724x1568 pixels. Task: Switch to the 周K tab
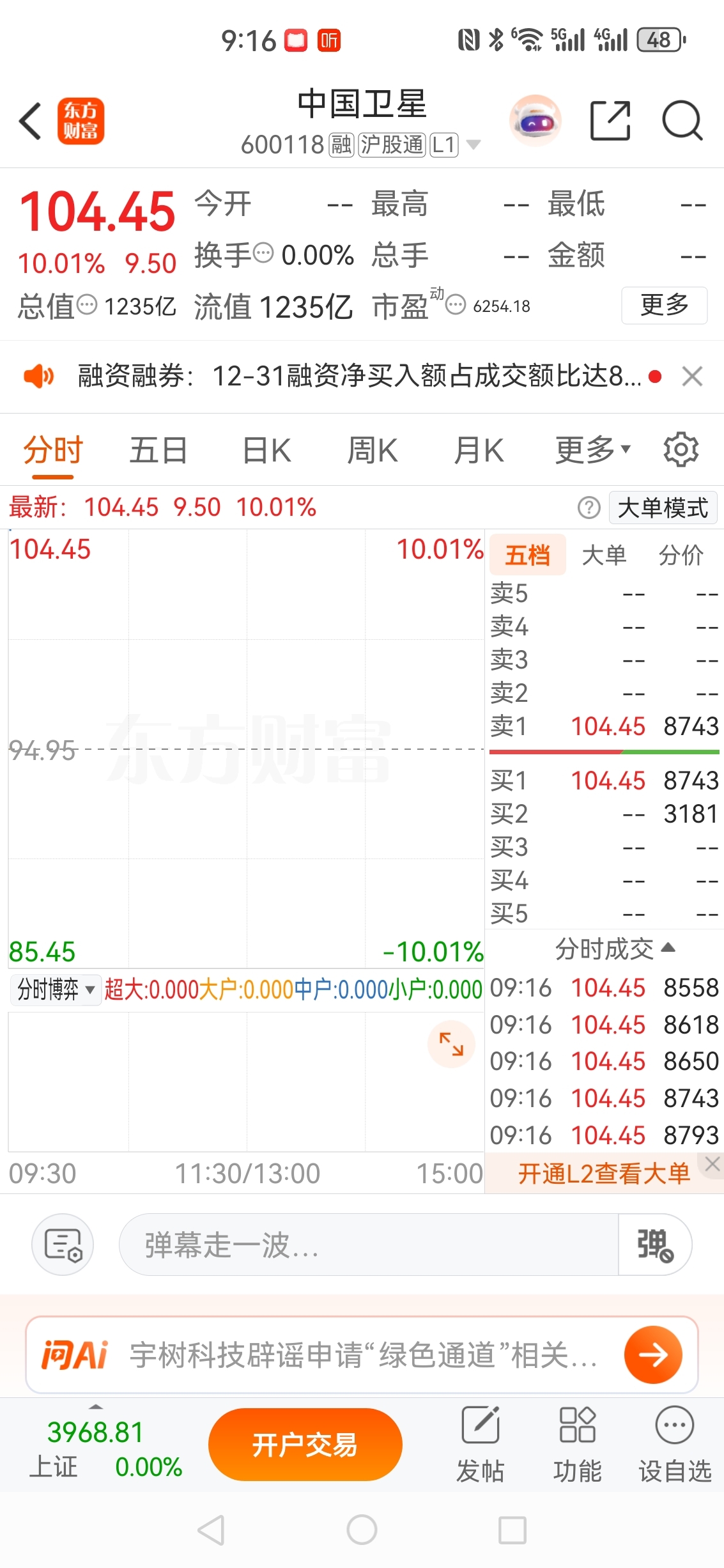pyautogui.click(x=373, y=450)
